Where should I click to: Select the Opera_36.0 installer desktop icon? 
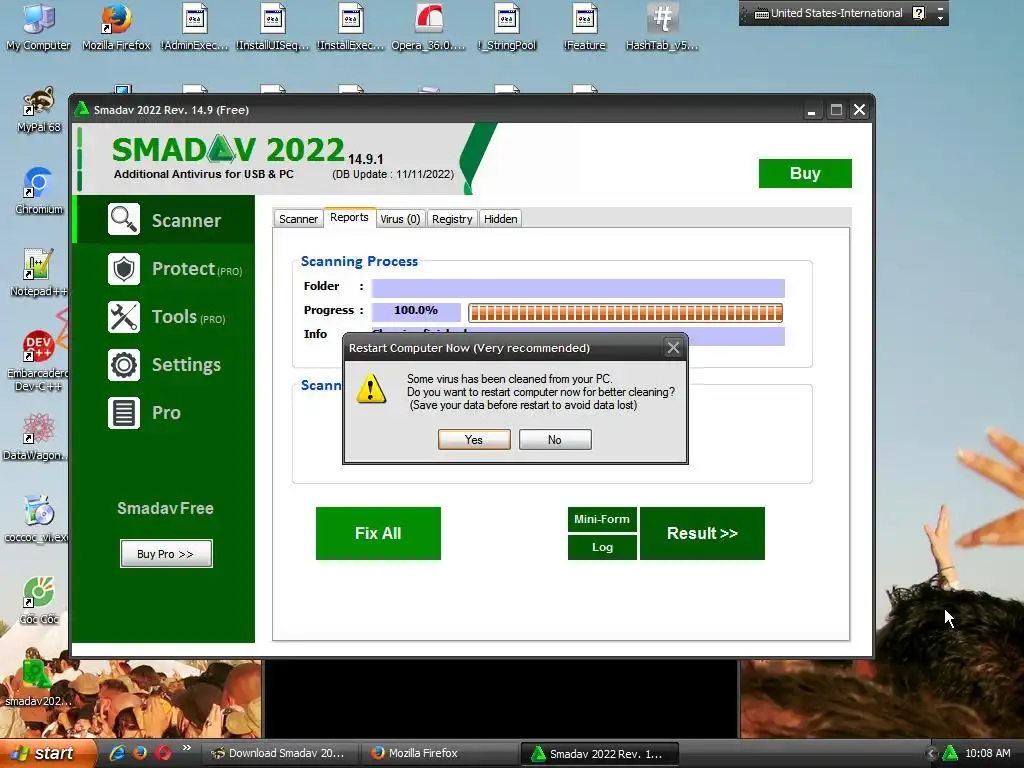click(428, 27)
